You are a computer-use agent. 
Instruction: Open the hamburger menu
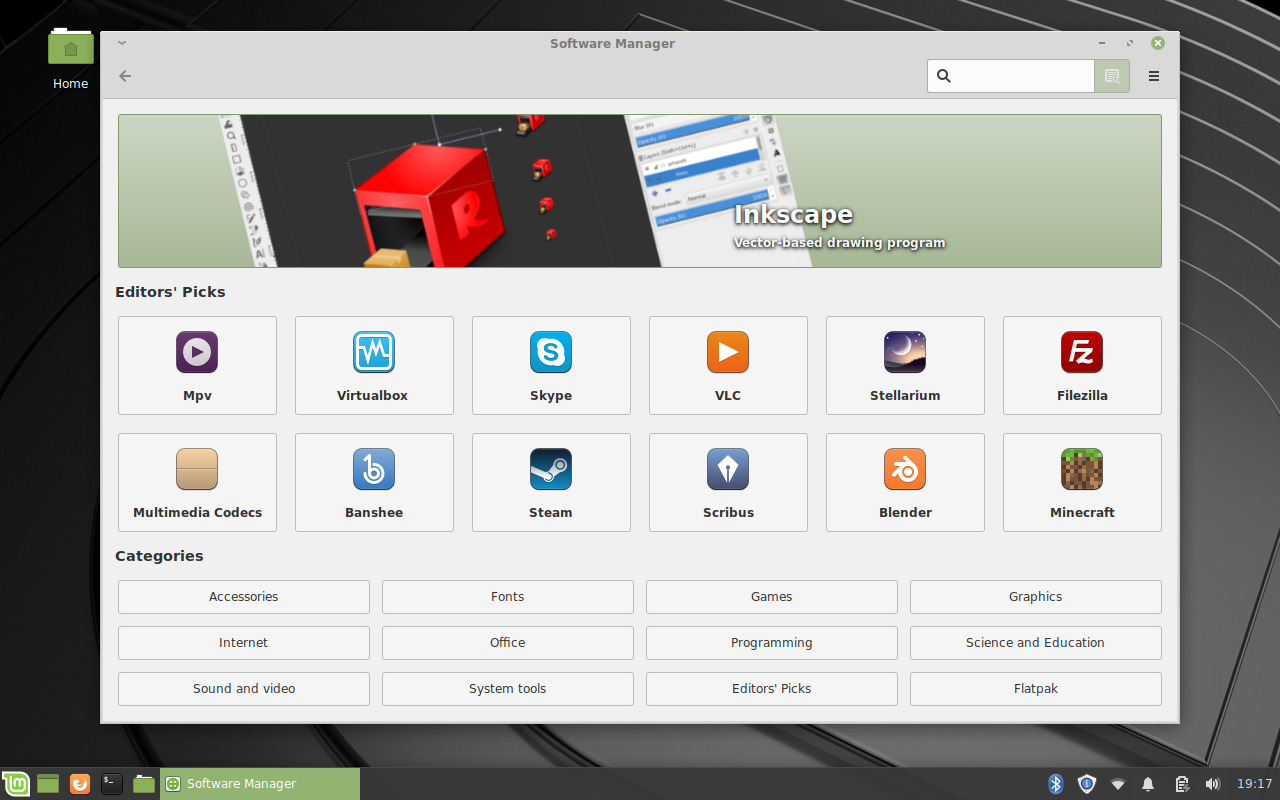pos(1153,76)
